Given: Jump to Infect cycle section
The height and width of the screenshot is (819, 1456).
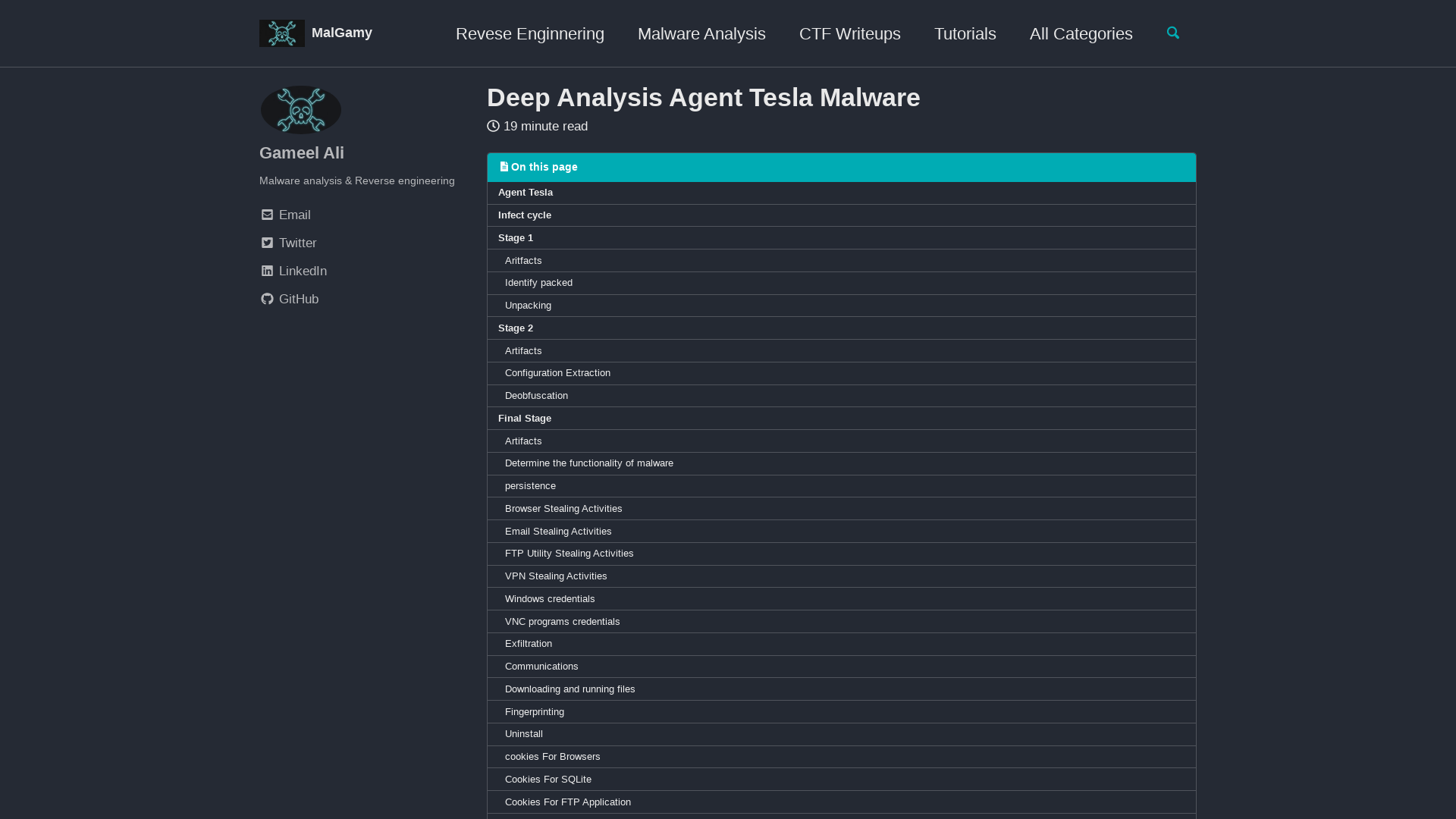Looking at the screenshot, I should (842, 215).
